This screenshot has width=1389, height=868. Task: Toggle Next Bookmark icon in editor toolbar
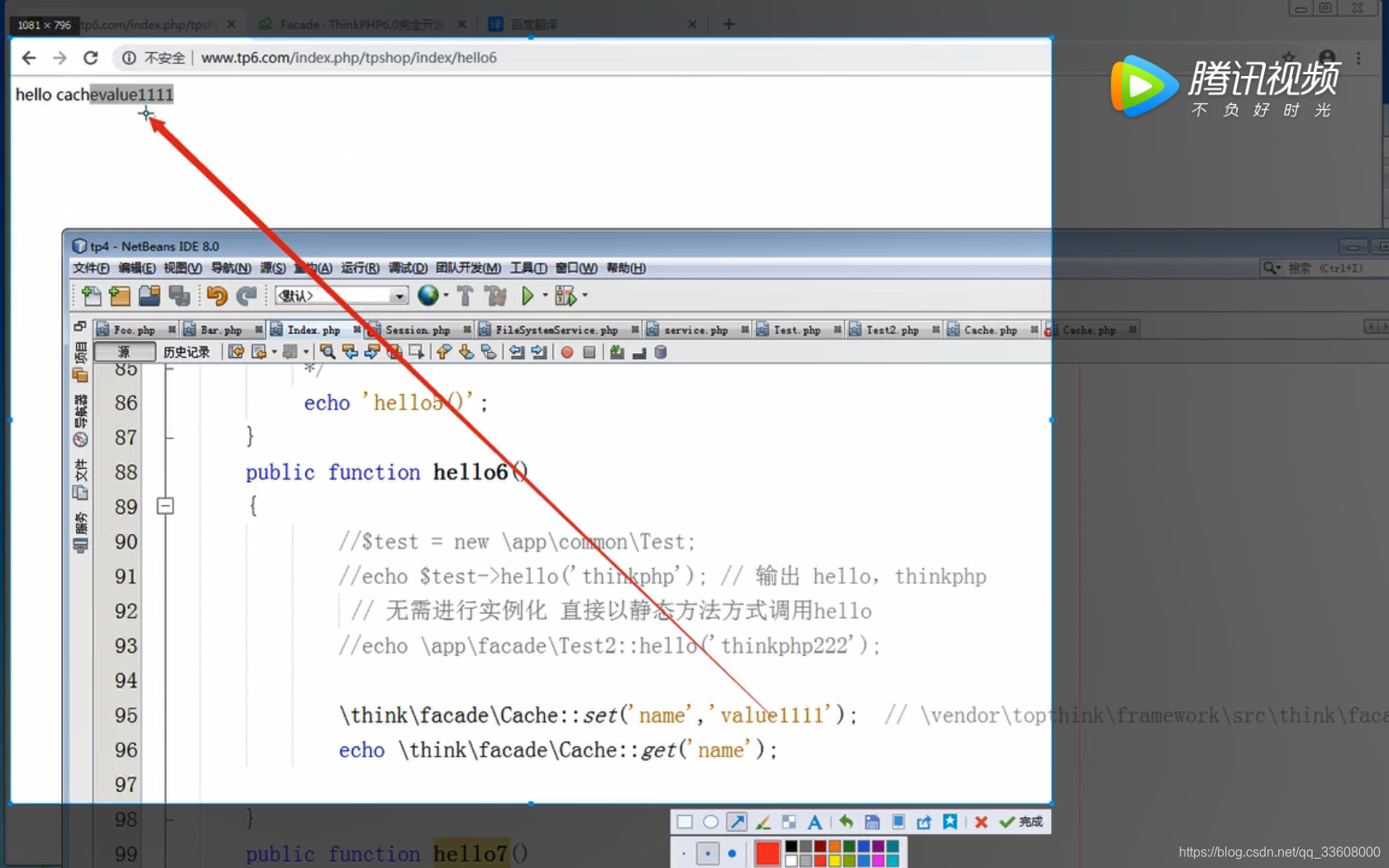466,352
